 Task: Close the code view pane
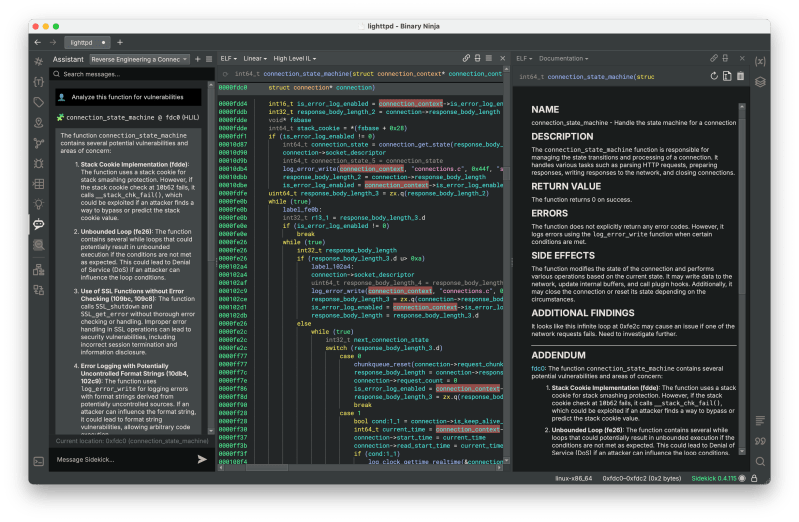coord(502,59)
